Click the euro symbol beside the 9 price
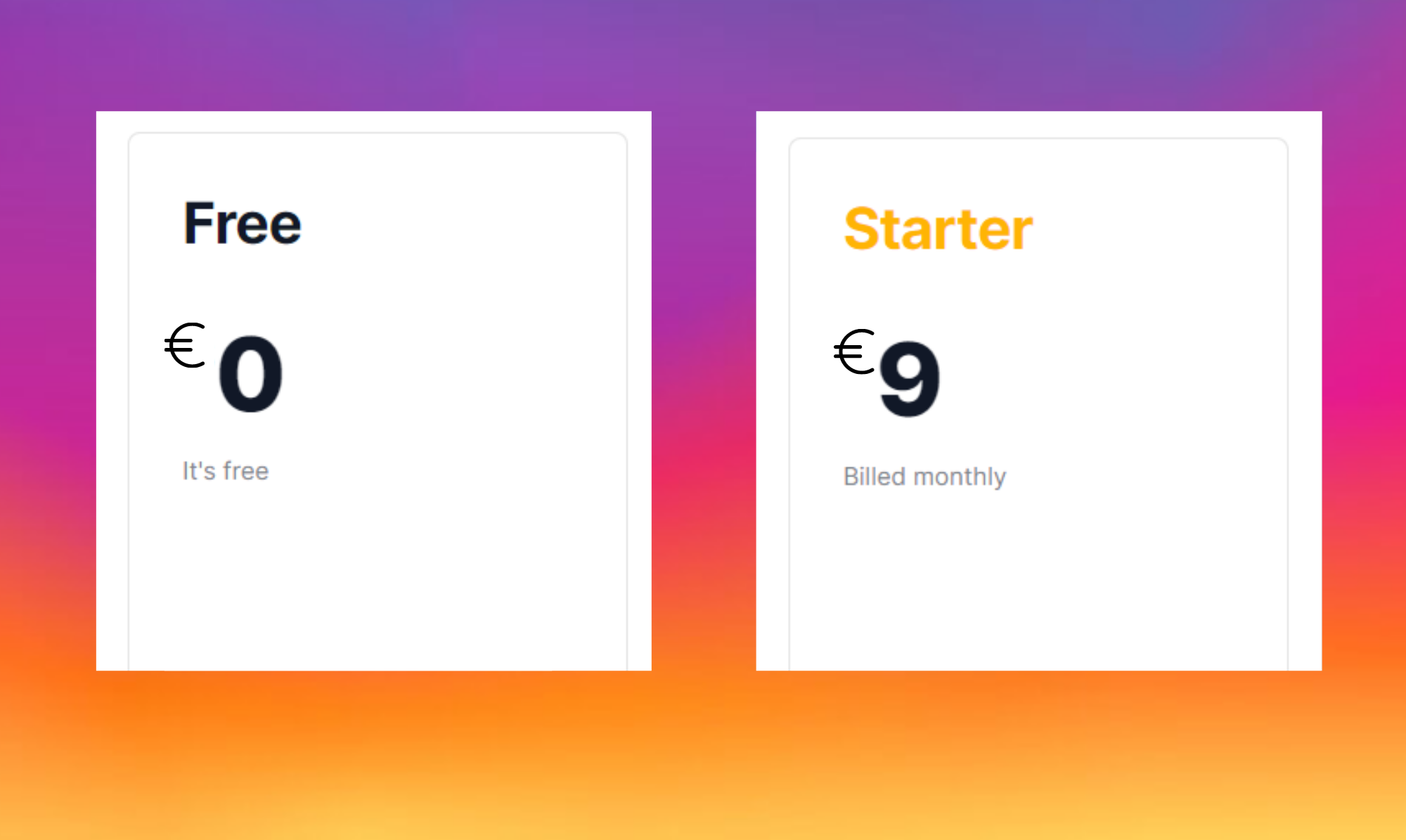The width and height of the screenshot is (1406, 840). [x=854, y=351]
